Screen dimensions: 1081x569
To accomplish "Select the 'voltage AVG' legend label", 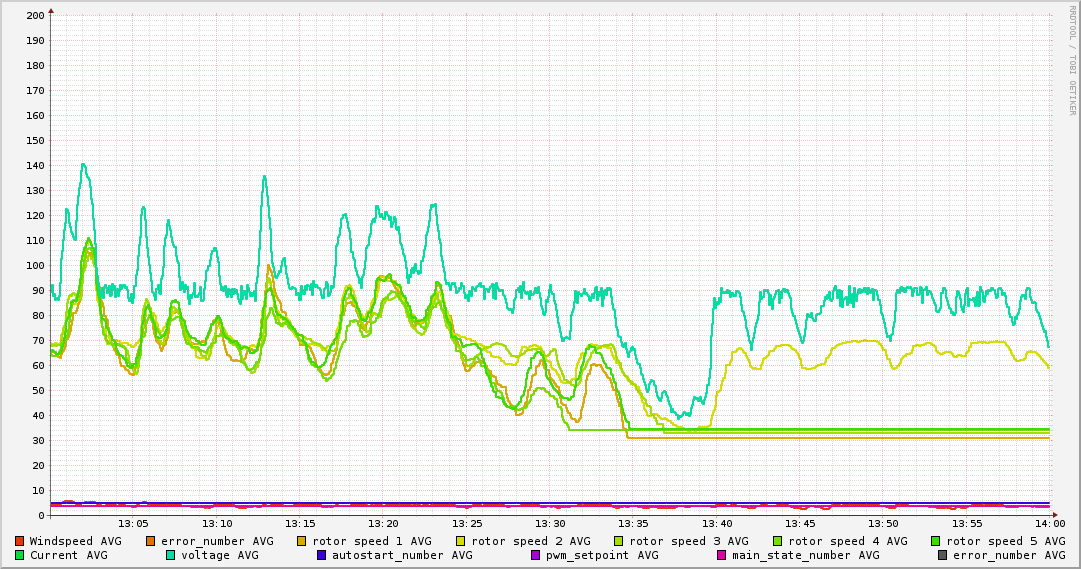I will click(x=220, y=555).
